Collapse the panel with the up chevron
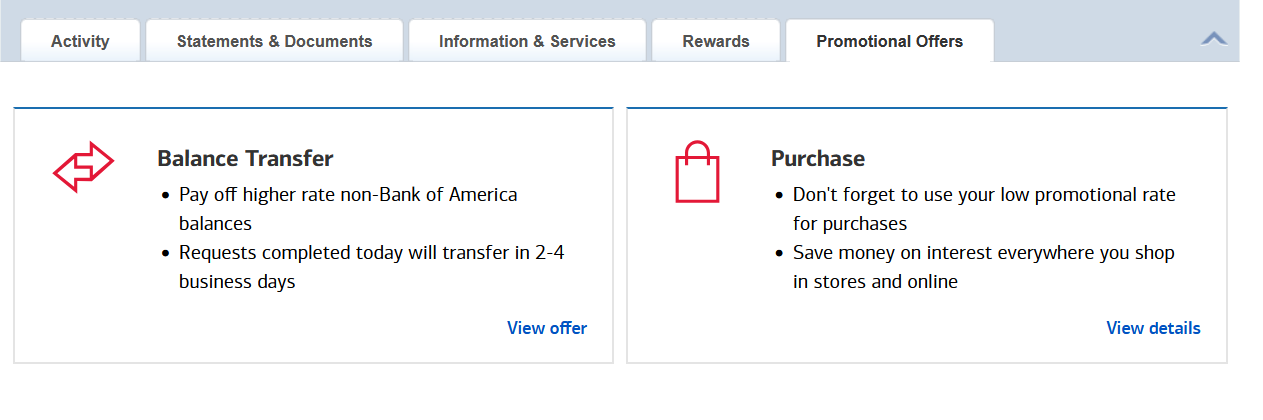The image size is (1263, 420). click(x=1214, y=39)
